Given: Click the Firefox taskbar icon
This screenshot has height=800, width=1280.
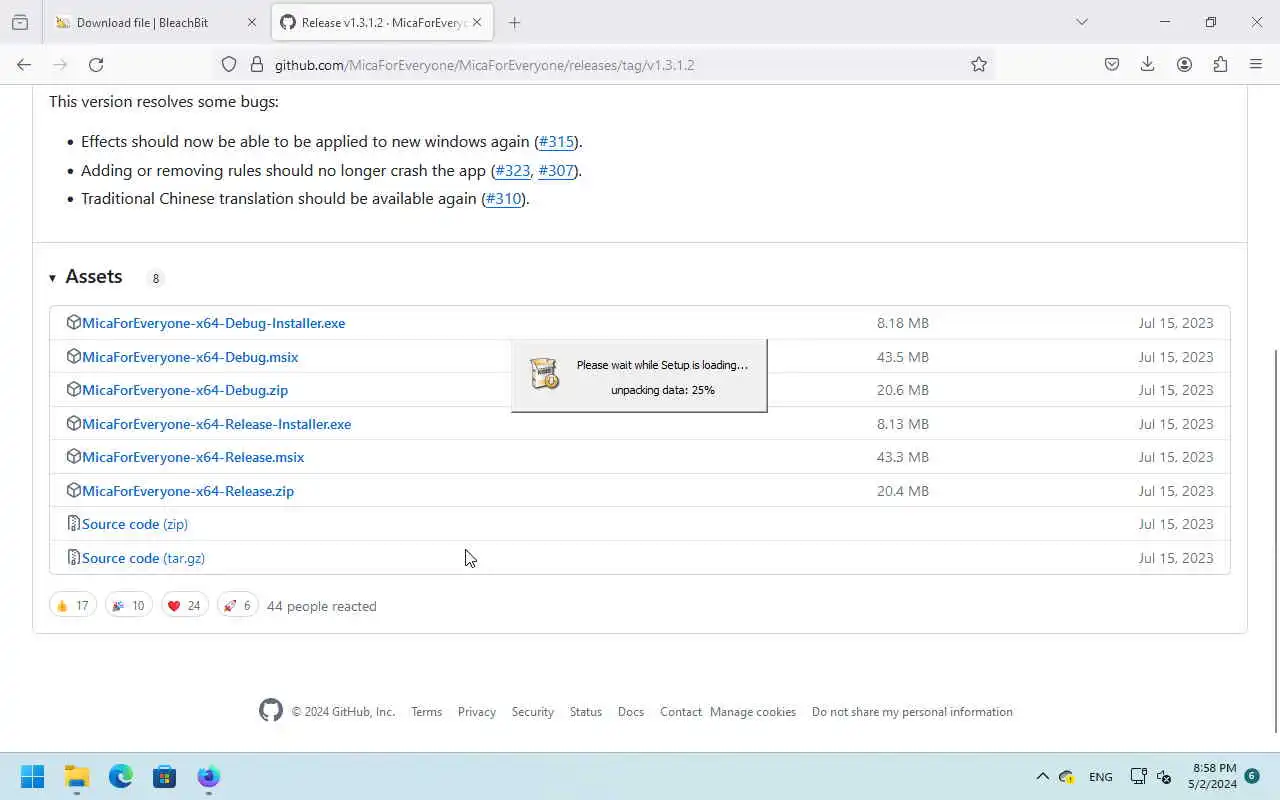Looking at the screenshot, I should 209,777.
